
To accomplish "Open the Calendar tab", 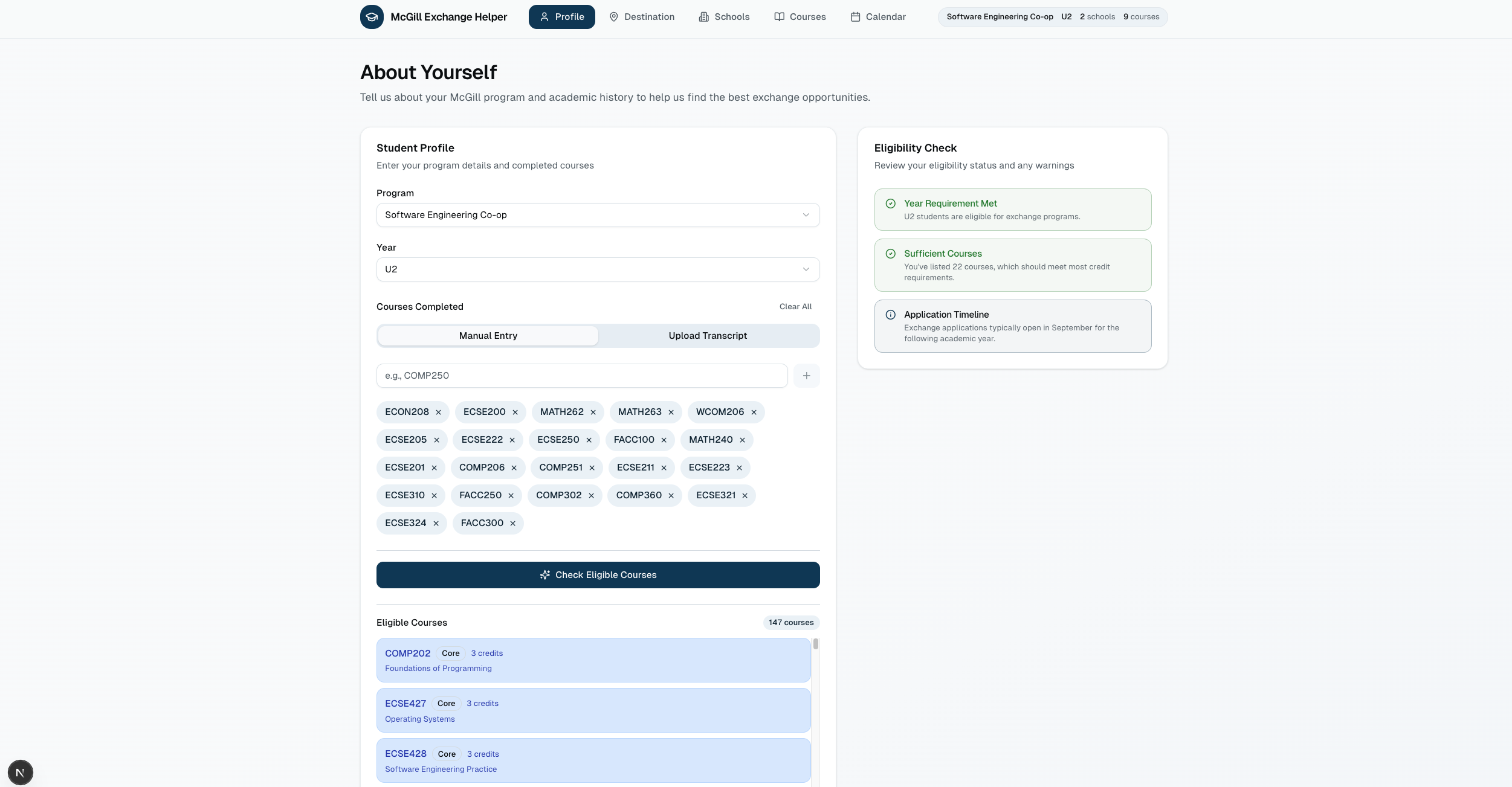I will click(878, 17).
